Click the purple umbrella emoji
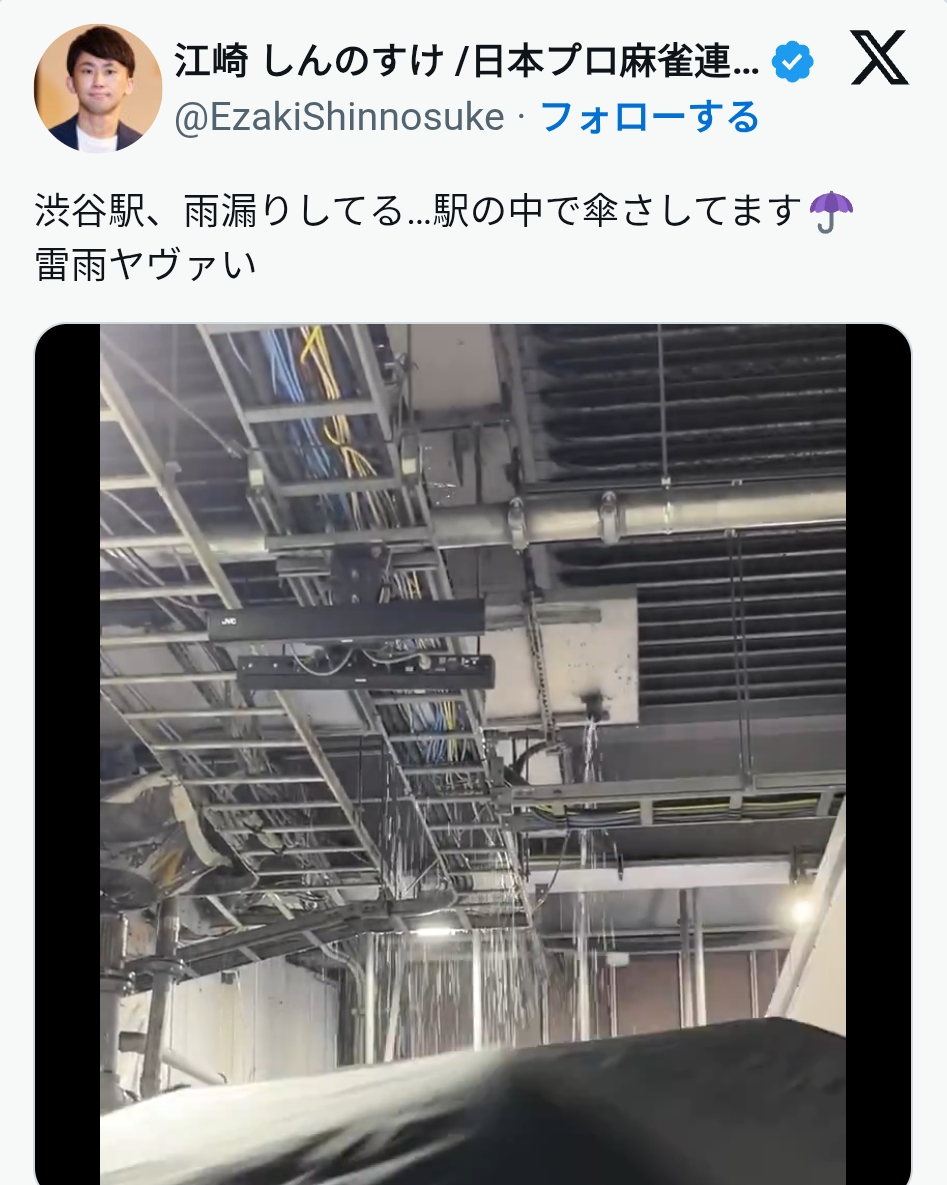Screen dimensions: 947x1185 (831, 212)
